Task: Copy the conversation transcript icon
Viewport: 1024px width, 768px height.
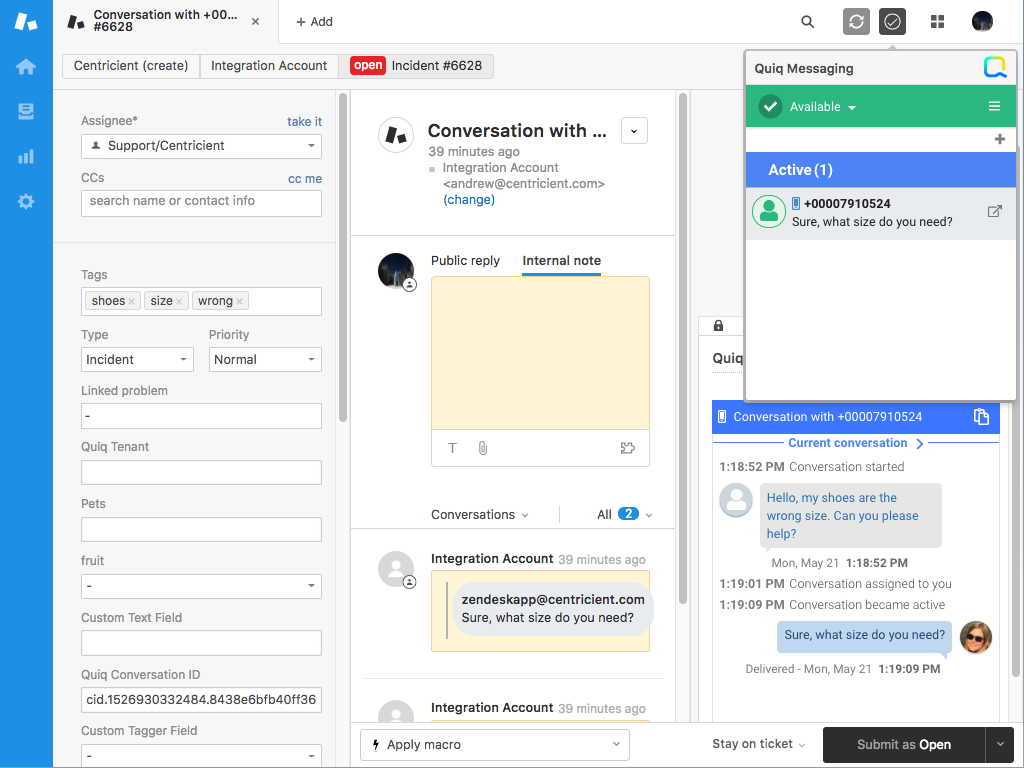Action: click(x=981, y=417)
